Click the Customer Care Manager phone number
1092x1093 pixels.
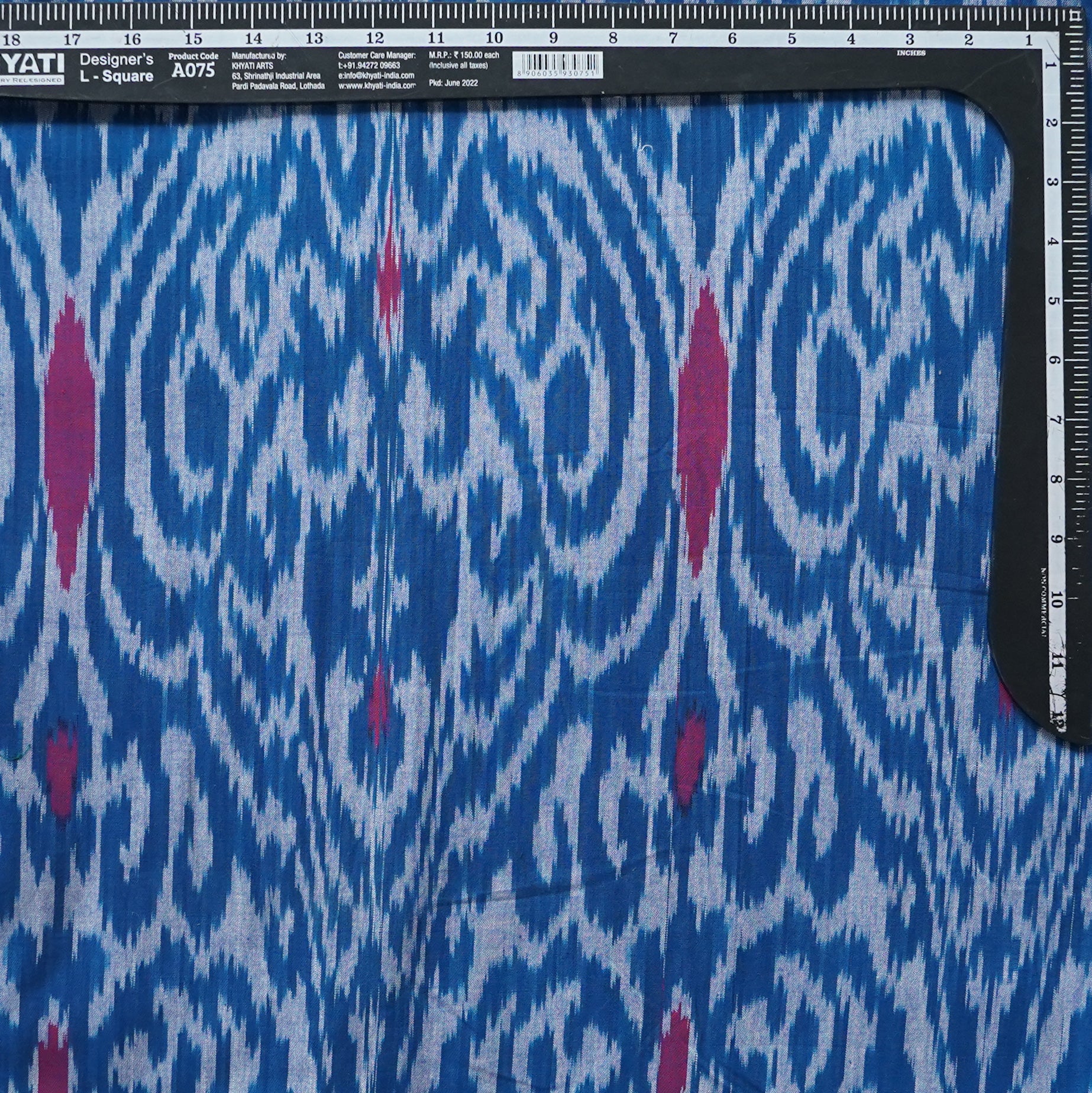[369, 65]
